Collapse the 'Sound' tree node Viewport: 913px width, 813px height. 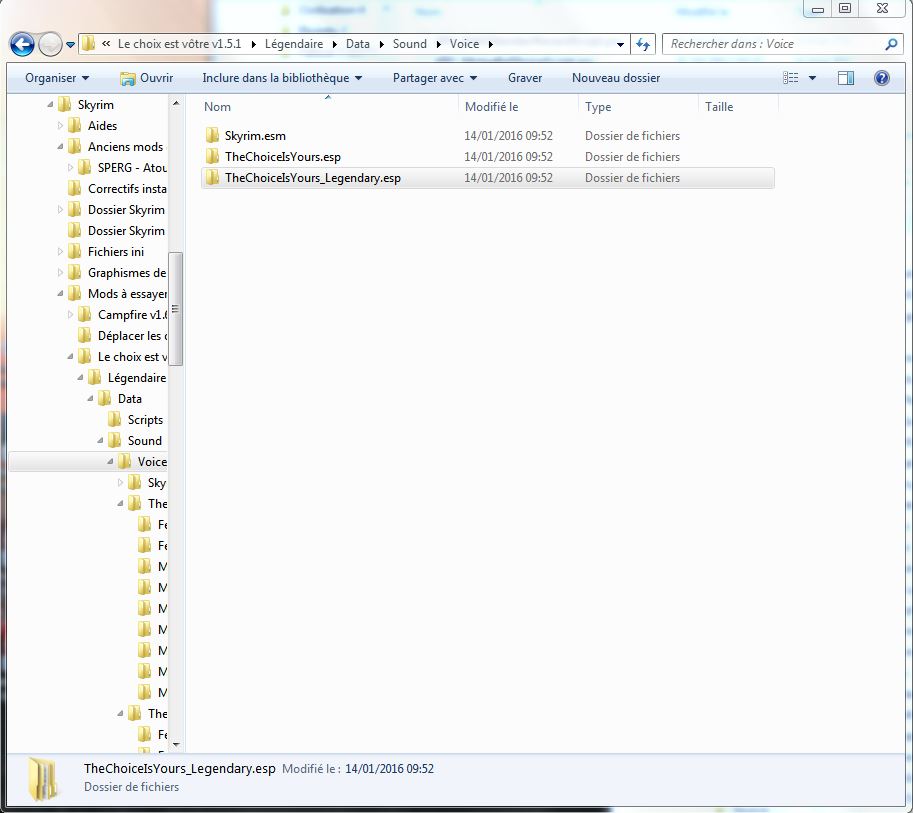(x=100, y=441)
